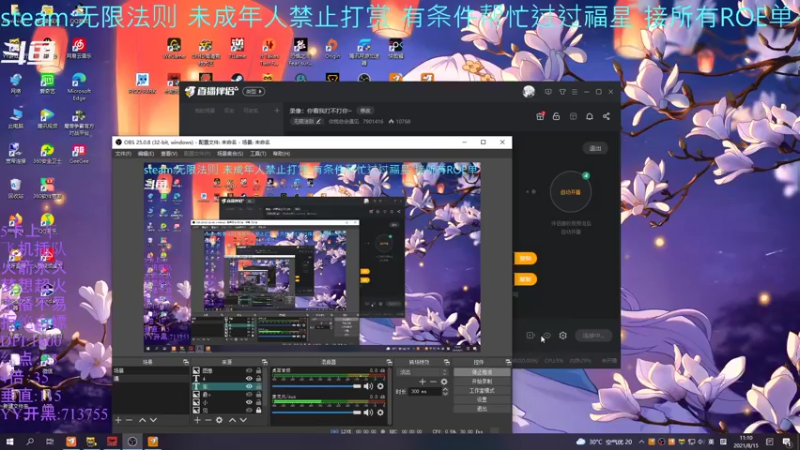Pop out the controls dock via header icon
The width and height of the screenshot is (800, 450).
[508, 362]
